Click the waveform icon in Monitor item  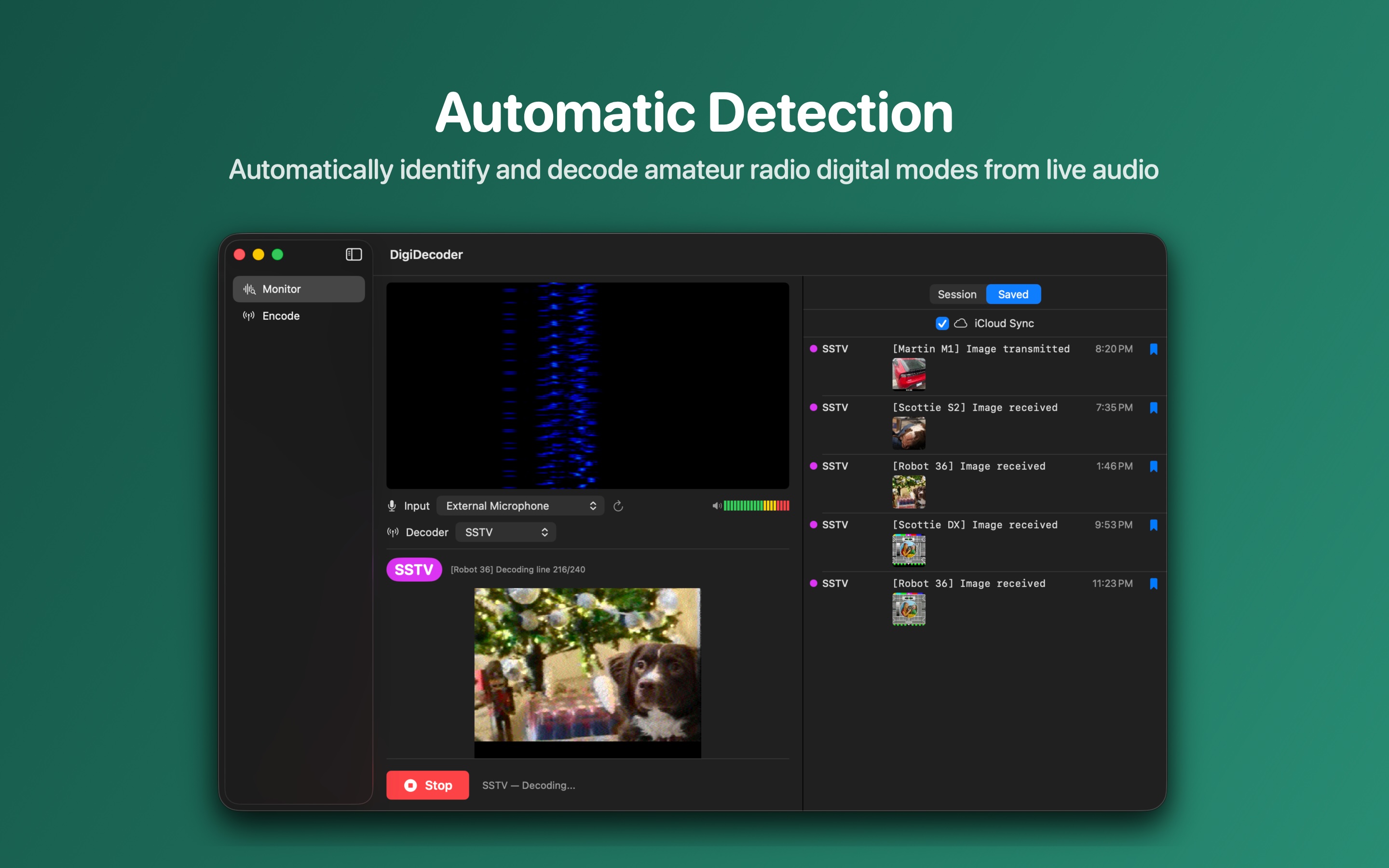249,289
